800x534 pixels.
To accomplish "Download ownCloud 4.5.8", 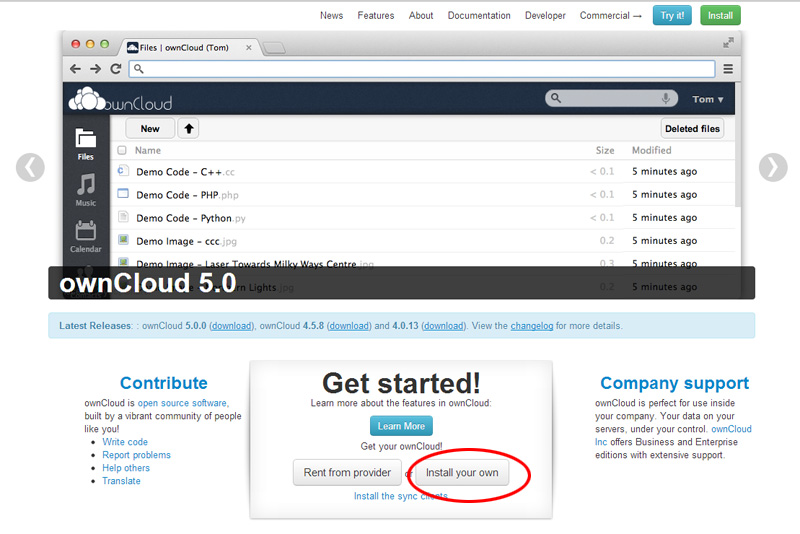I will [349, 326].
